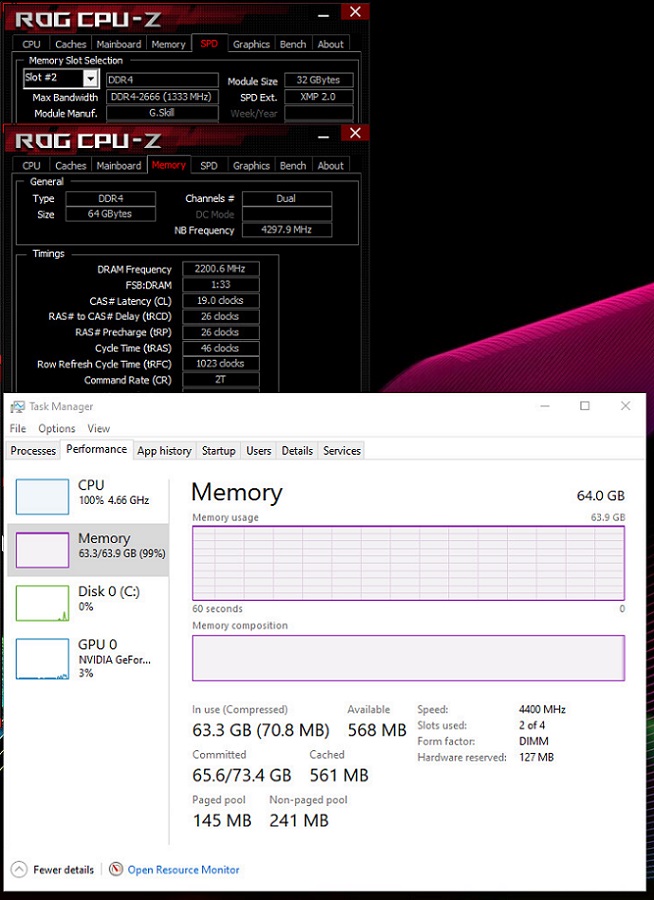Click the Cycle Time (tRAS) 46 clocks value

[220, 348]
